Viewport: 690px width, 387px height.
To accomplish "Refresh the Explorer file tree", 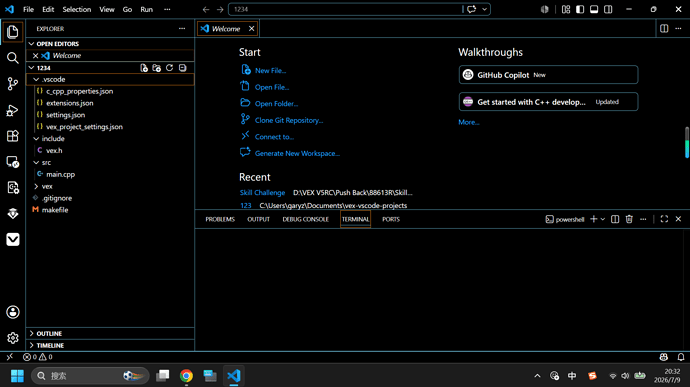I will tap(169, 68).
